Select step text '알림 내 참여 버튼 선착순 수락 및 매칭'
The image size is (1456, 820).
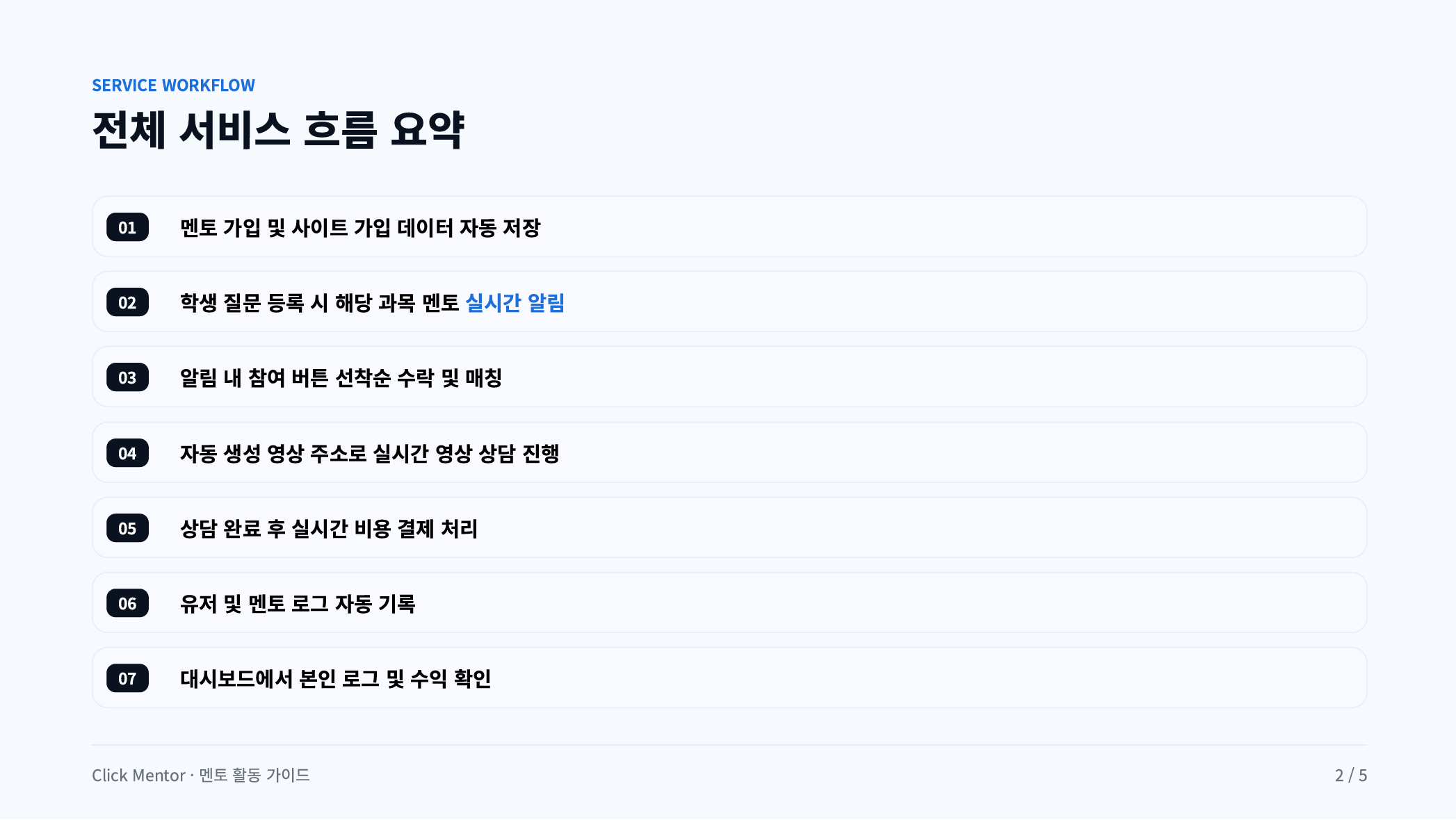(x=341, y=378)
